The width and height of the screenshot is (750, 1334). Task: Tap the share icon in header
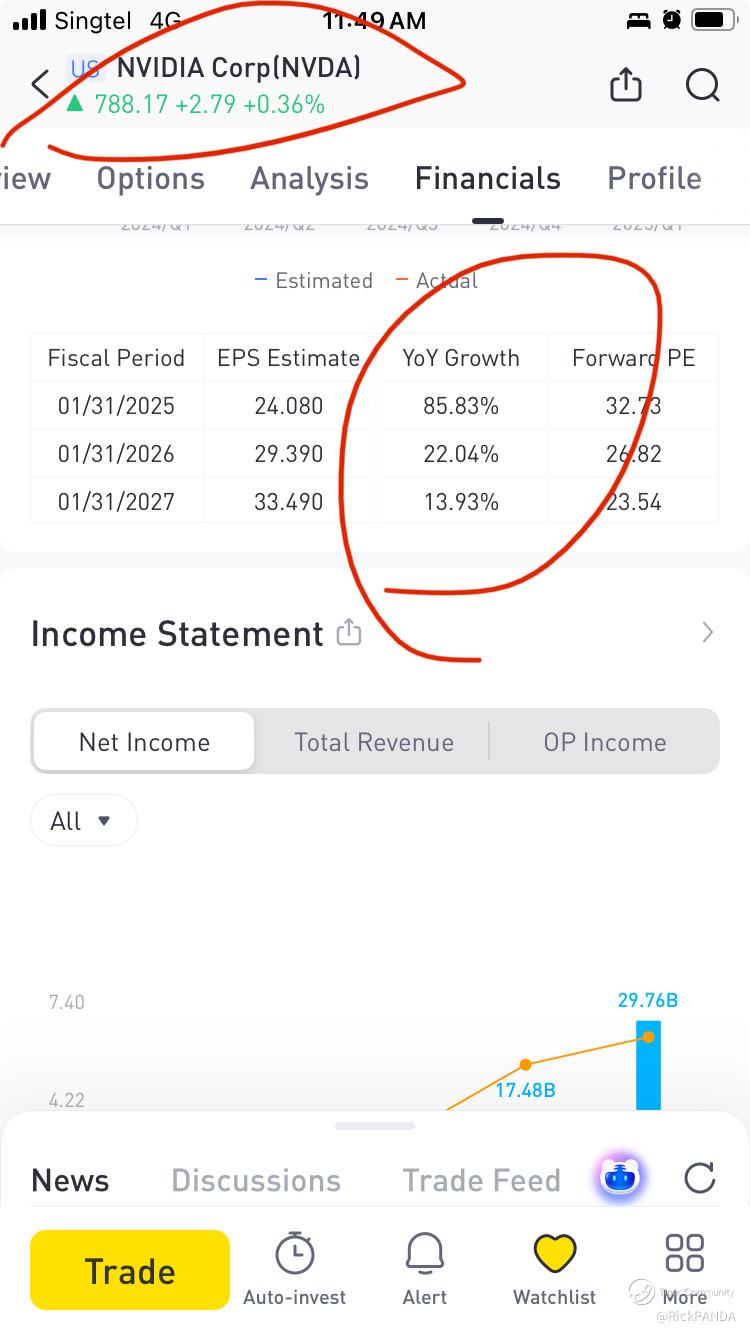click(625, 85)
